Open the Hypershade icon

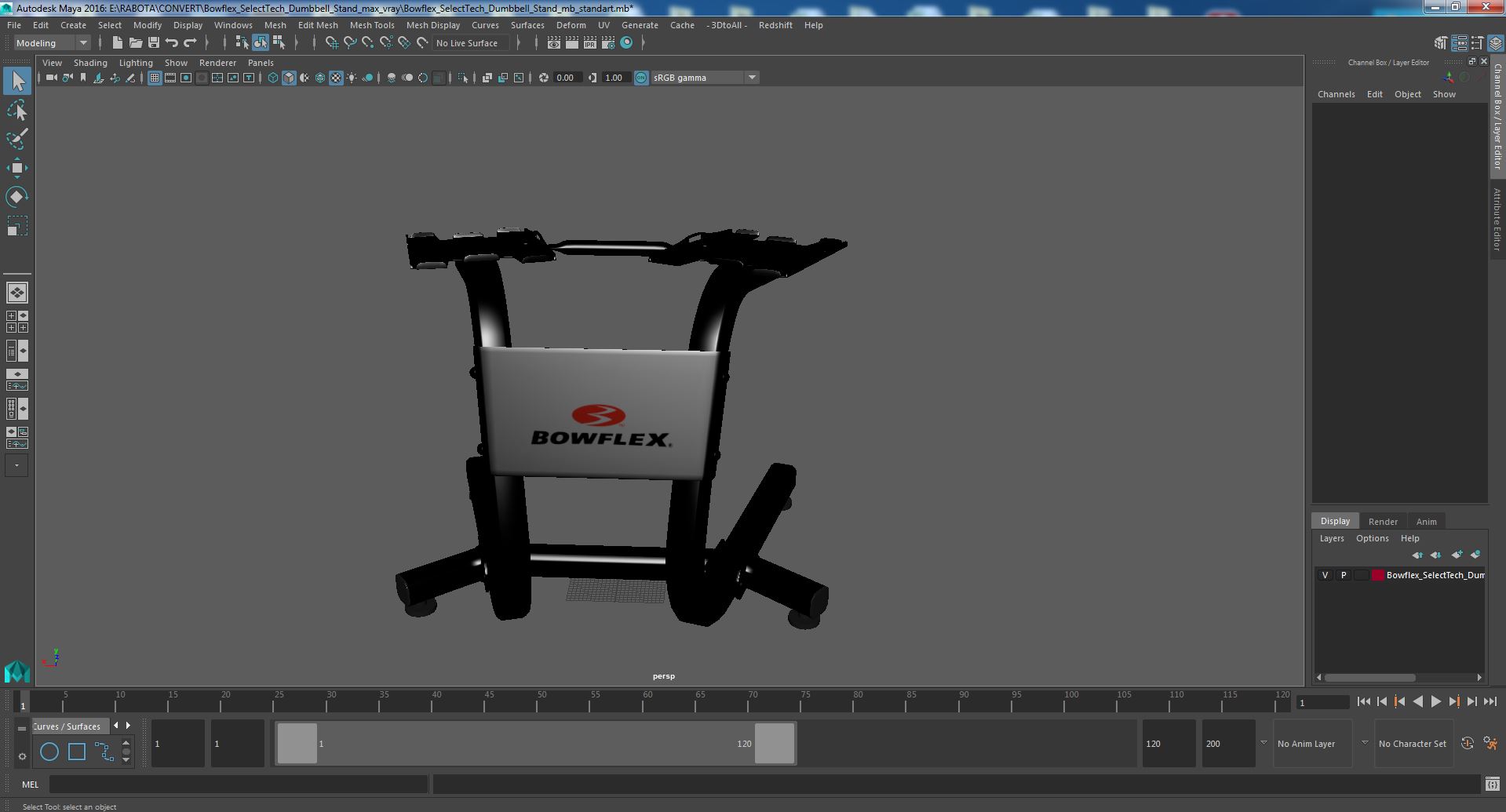pos(626,43)
